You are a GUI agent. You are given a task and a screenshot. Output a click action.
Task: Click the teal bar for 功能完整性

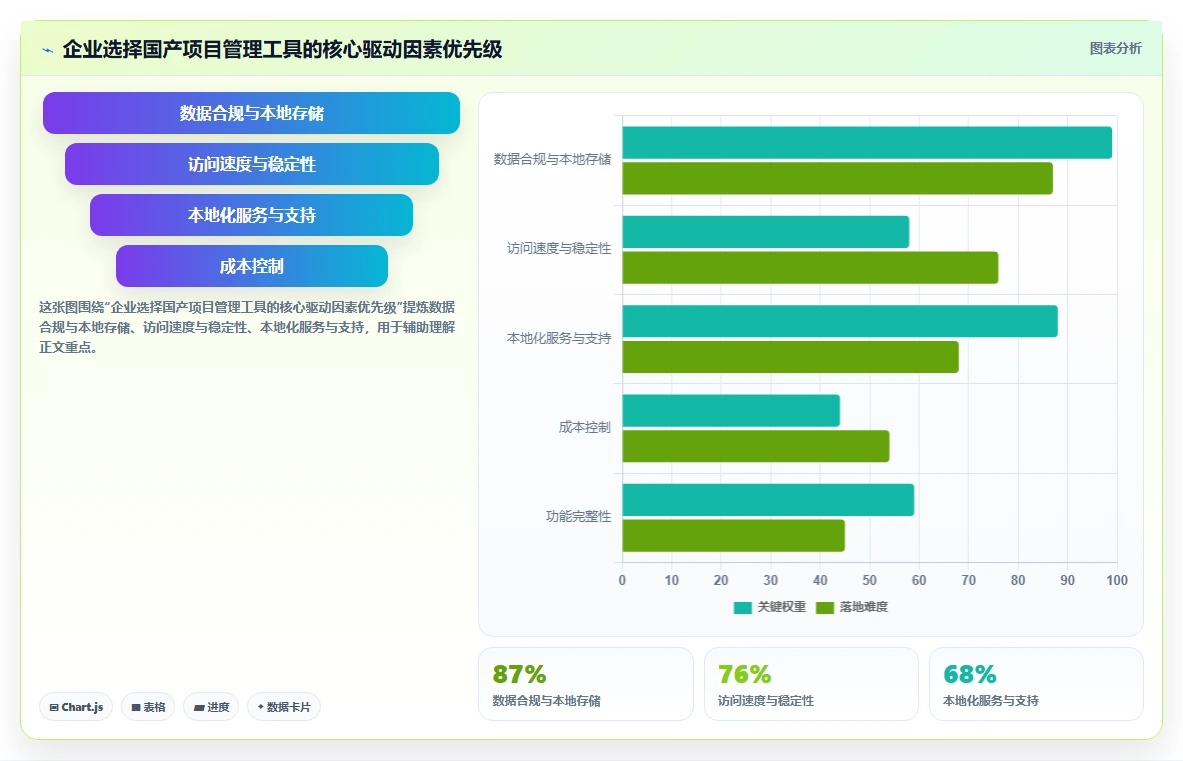click(x=768, y=500)
